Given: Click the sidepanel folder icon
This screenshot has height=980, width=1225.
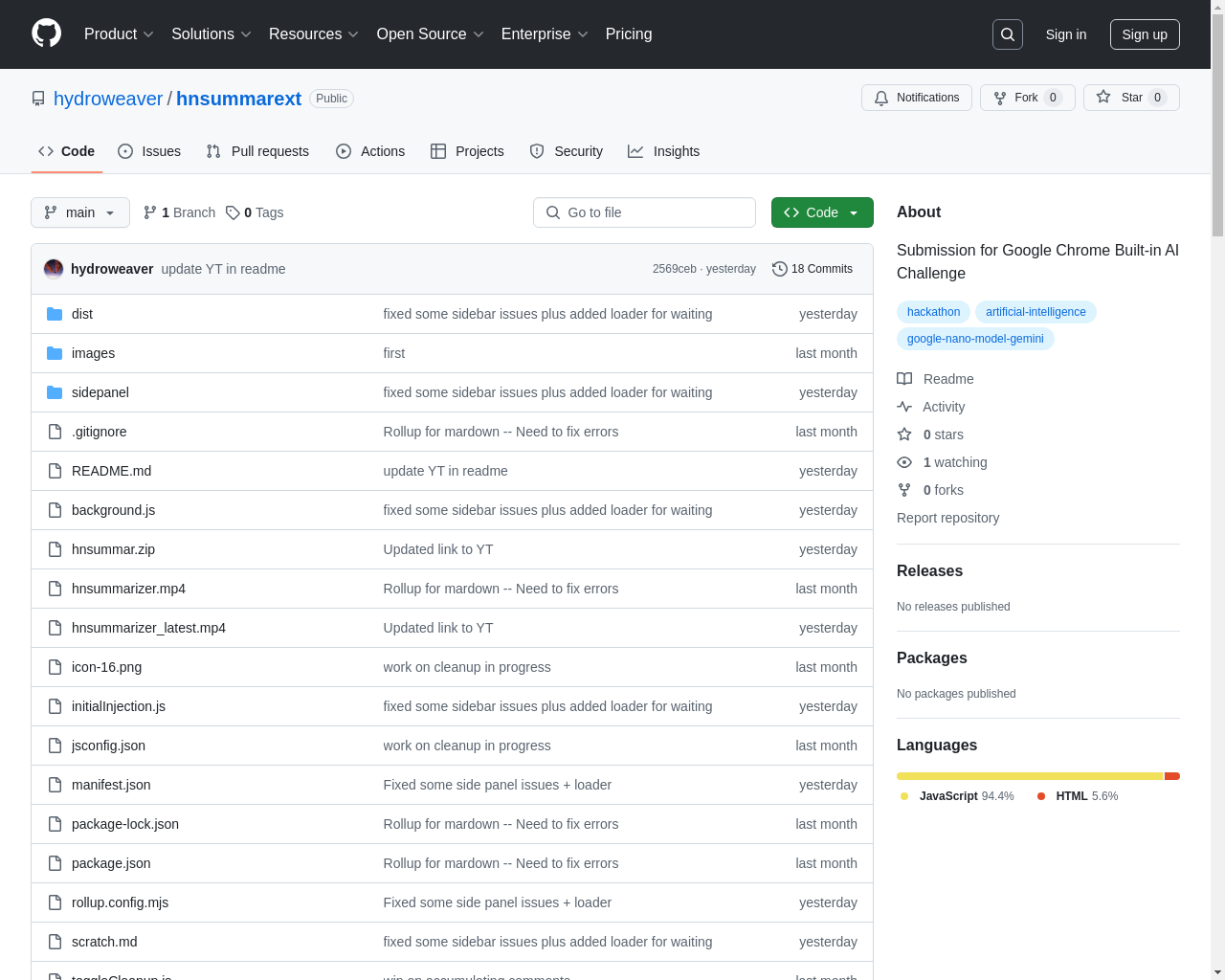Looking at the screenshot, I should (x=55, y=392).
